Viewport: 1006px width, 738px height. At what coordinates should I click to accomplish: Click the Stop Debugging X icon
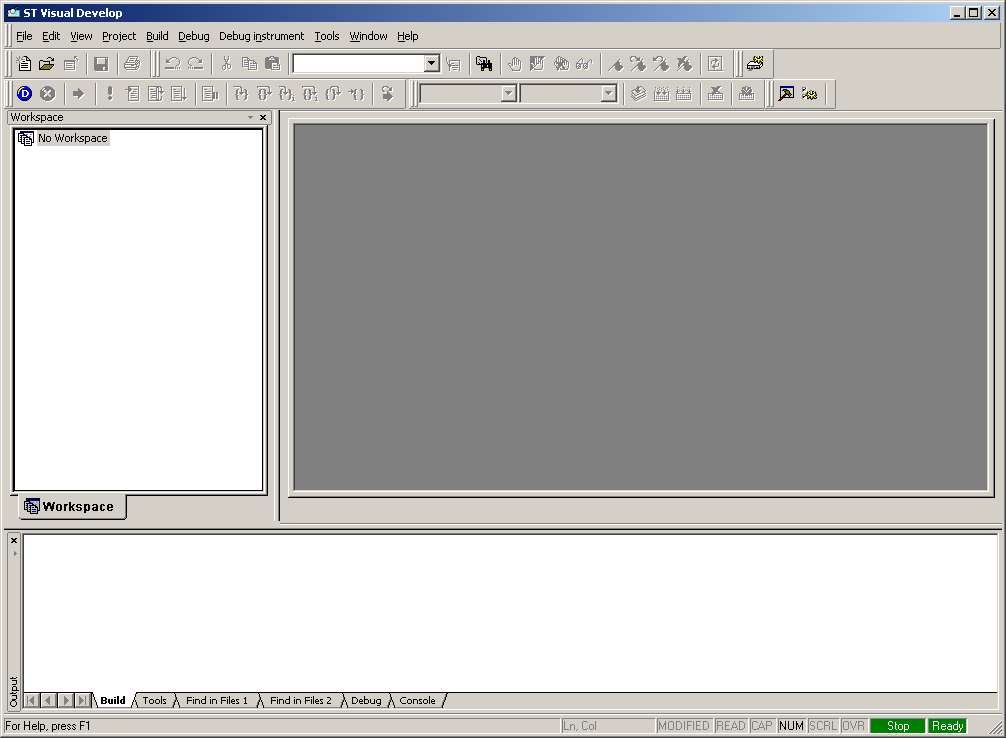(x=47, y=94)
